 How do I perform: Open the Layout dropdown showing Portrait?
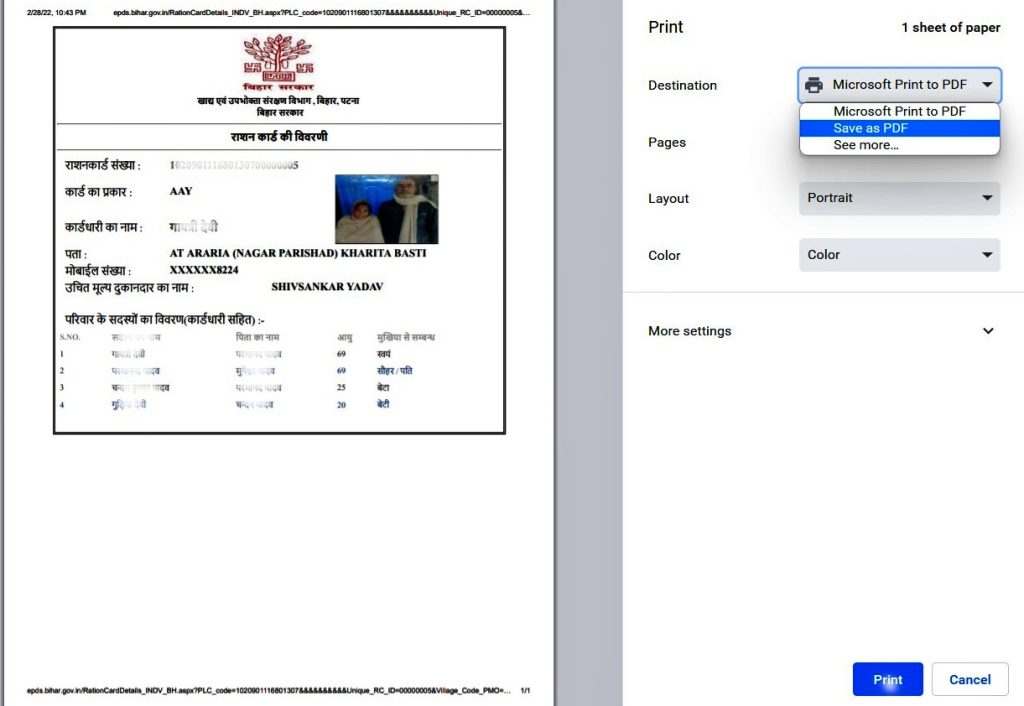898,198
